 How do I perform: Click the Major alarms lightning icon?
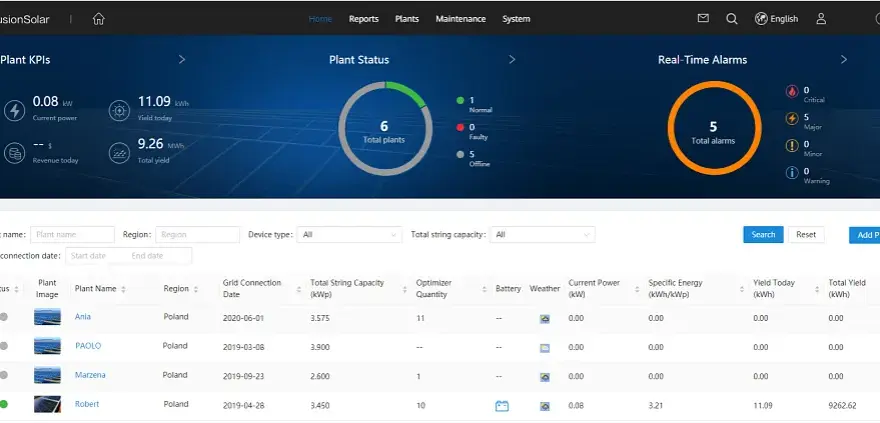pyautogui.click(x=791, y=118)
